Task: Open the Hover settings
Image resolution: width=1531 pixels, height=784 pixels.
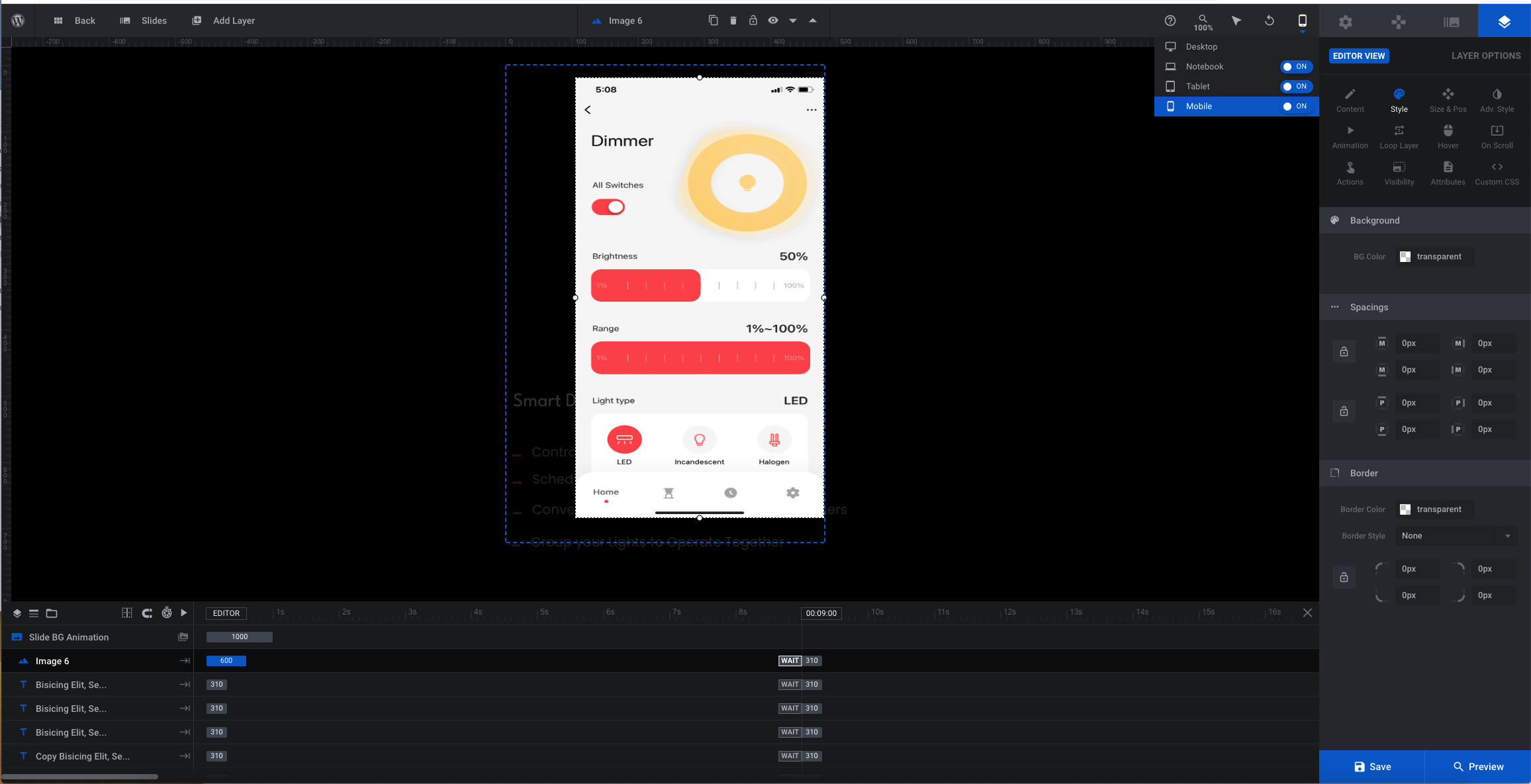Action: click(x=1448, y=137)
